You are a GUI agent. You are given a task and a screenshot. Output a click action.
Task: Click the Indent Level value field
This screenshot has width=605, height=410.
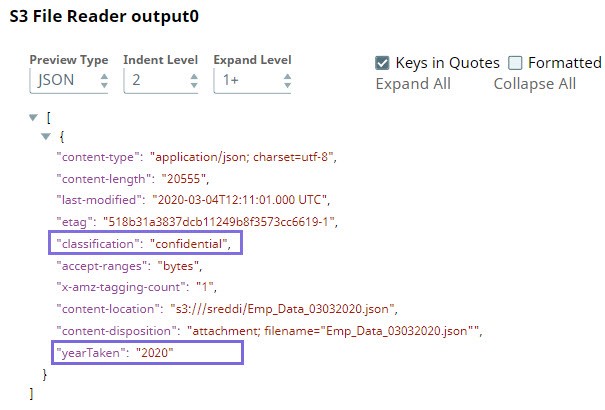point(151,80)
